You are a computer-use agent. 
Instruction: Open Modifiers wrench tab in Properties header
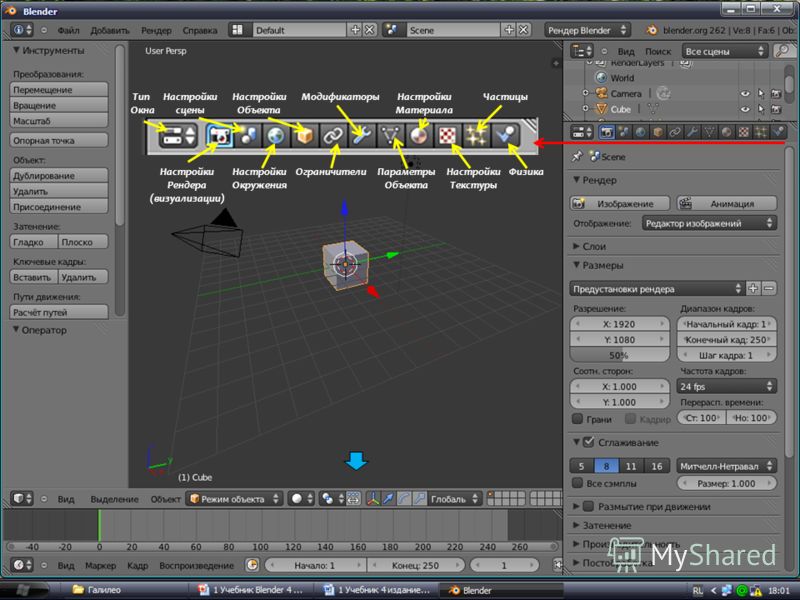coord(692,132)
